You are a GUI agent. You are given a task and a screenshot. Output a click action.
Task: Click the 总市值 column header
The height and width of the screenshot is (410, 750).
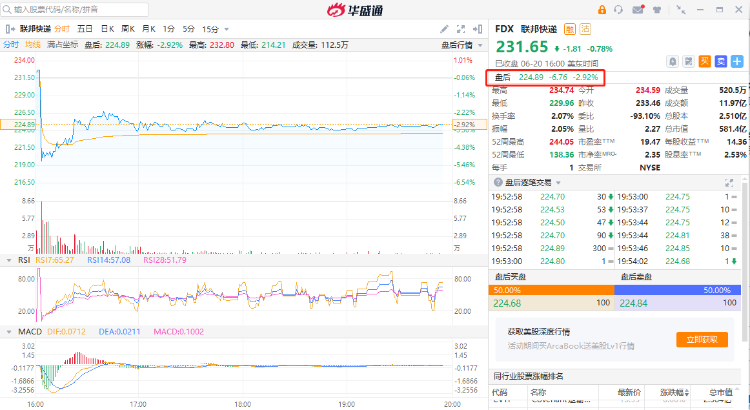[720, 393]
